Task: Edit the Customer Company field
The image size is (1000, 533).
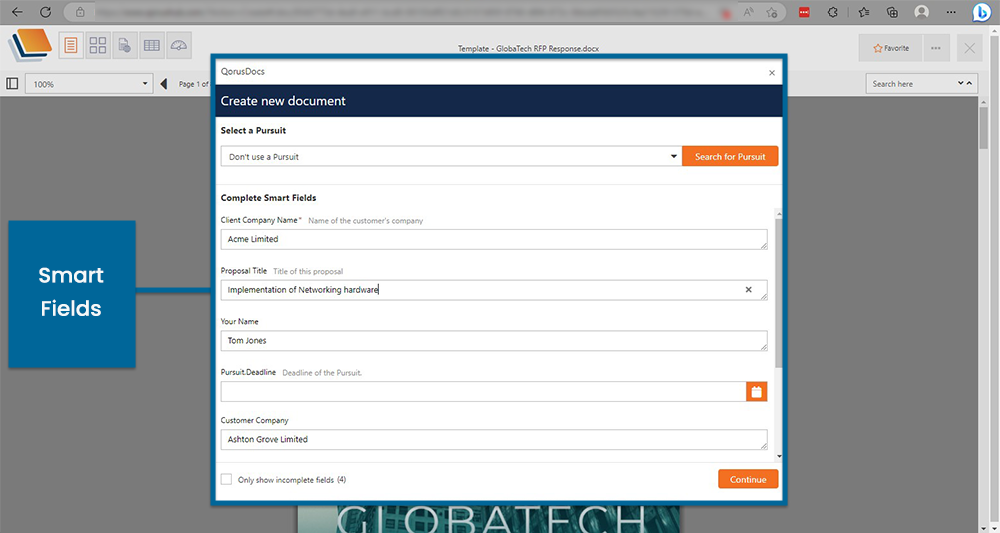Action: click(x=494, y=439)
